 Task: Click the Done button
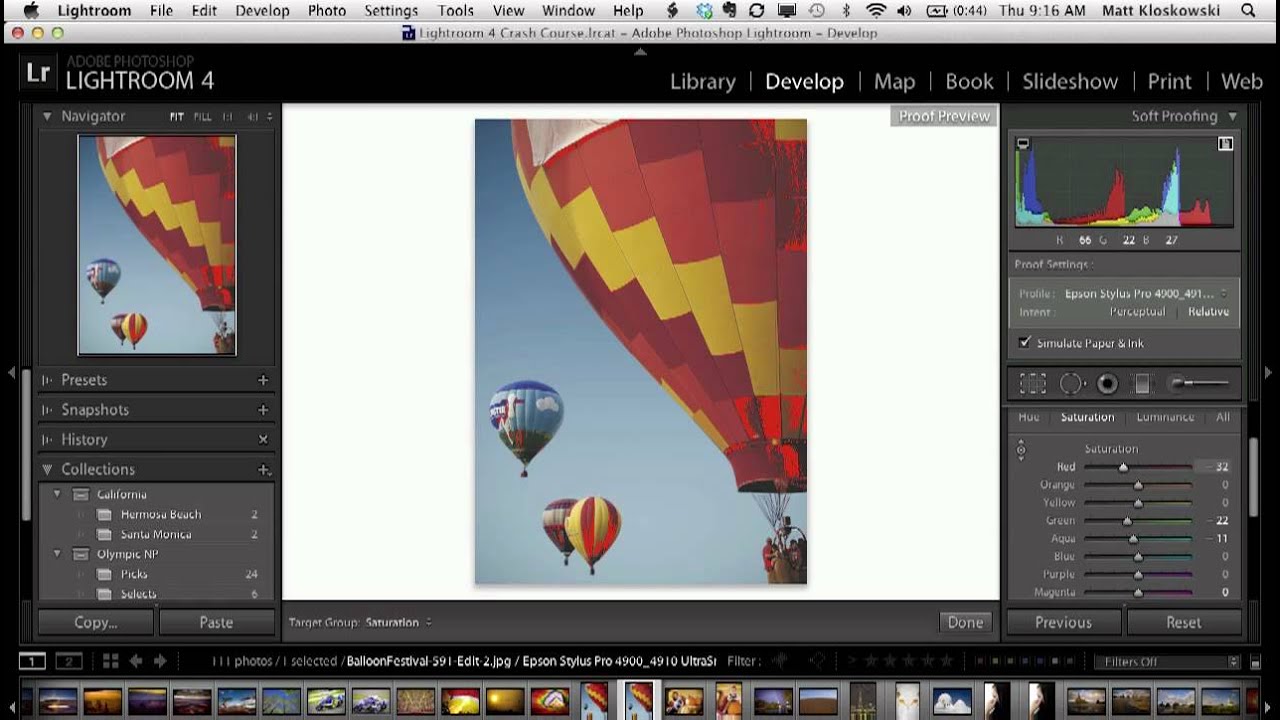pos(965,622)
